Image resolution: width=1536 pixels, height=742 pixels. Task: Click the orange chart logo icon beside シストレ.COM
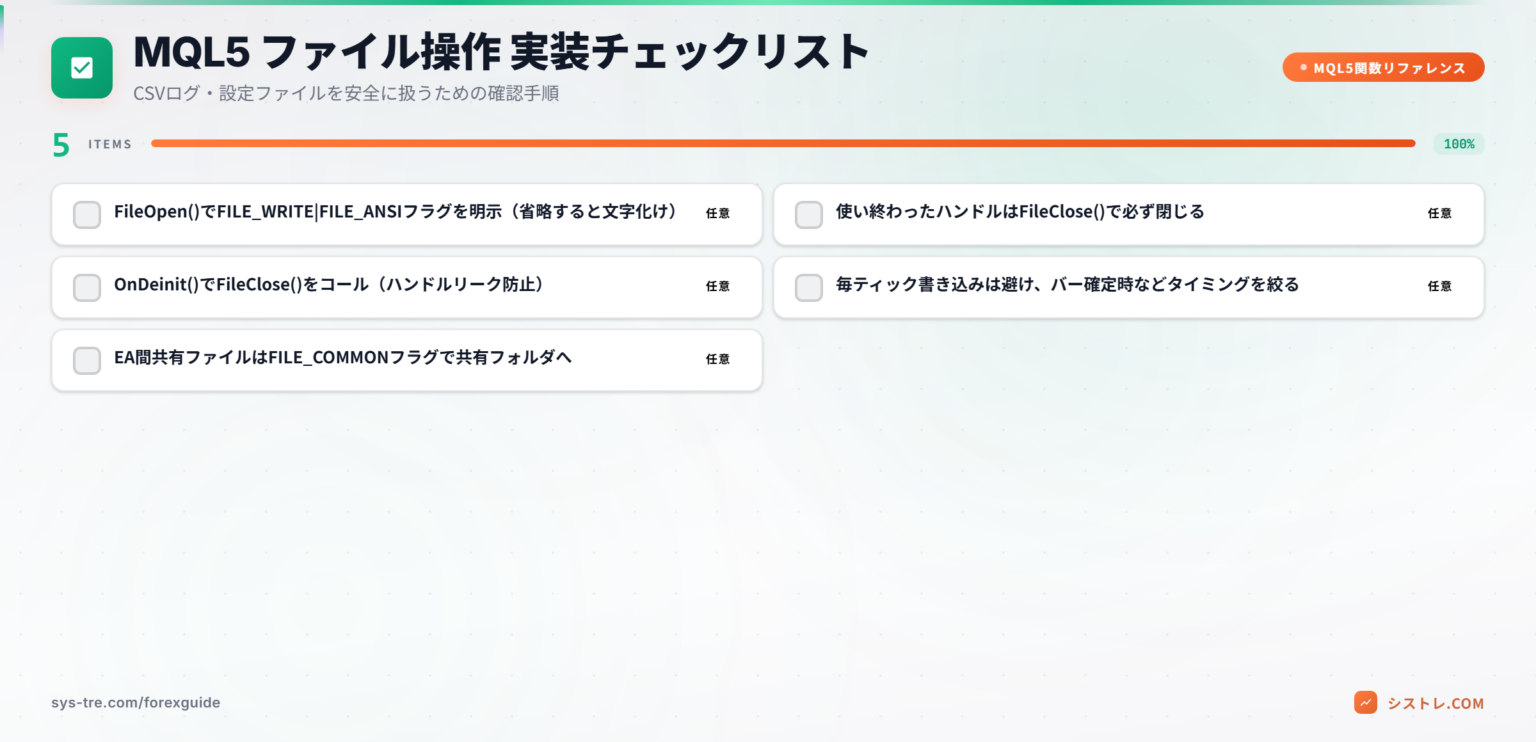(x=1366, y=703)
